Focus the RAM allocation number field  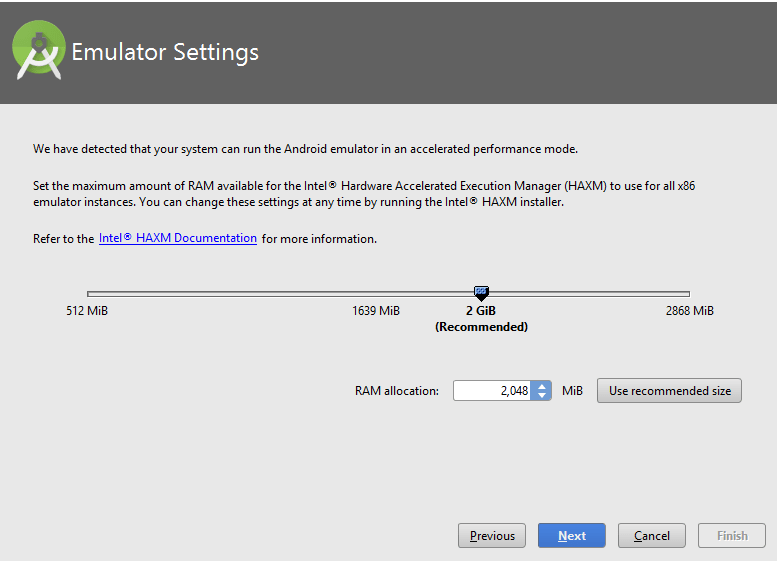(492, 391)
